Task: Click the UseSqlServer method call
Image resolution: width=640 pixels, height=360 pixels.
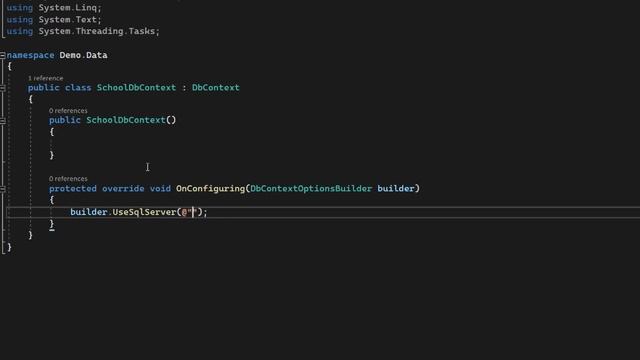Action: coord(144,212)
